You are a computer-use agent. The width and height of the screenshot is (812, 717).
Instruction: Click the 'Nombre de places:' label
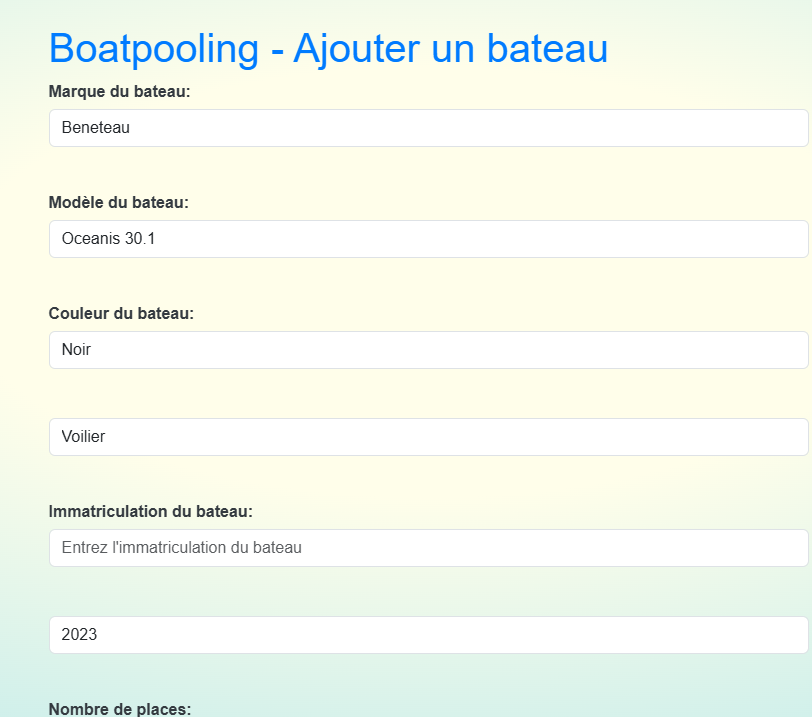pos(120,709)
